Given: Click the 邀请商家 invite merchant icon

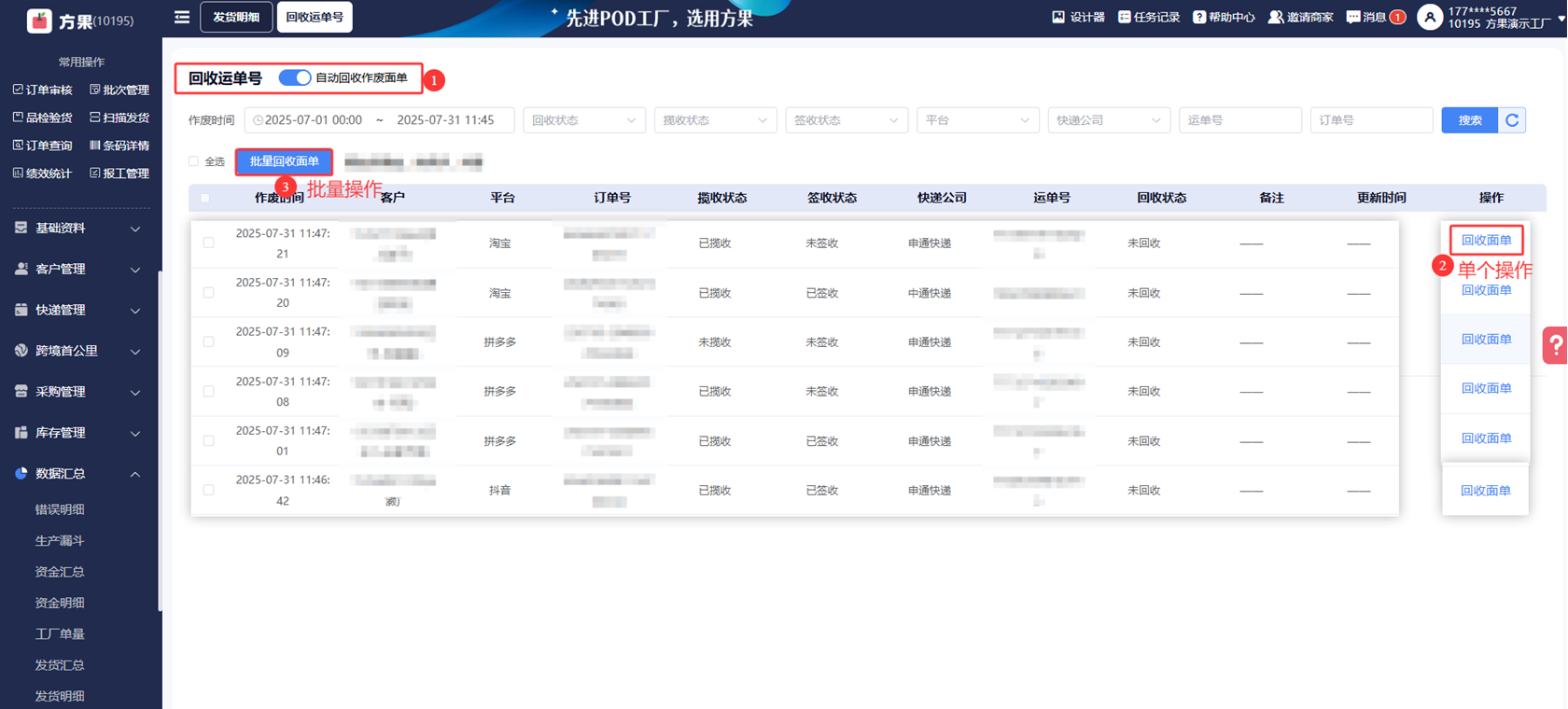Looking at the screenshot, I should (1275, 17).
